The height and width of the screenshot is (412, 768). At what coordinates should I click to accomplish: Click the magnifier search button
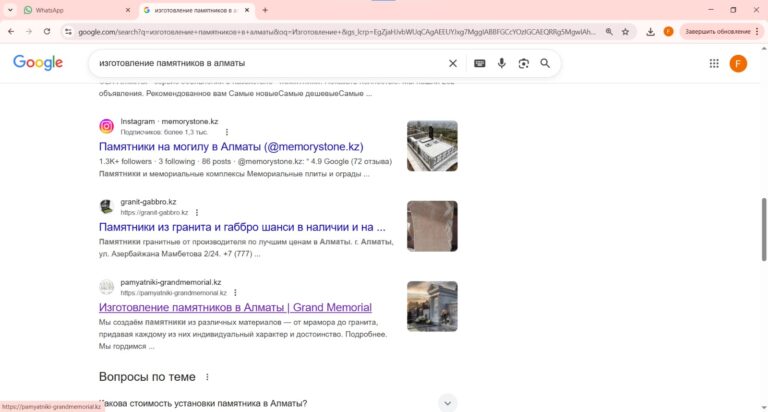point(545,63)
